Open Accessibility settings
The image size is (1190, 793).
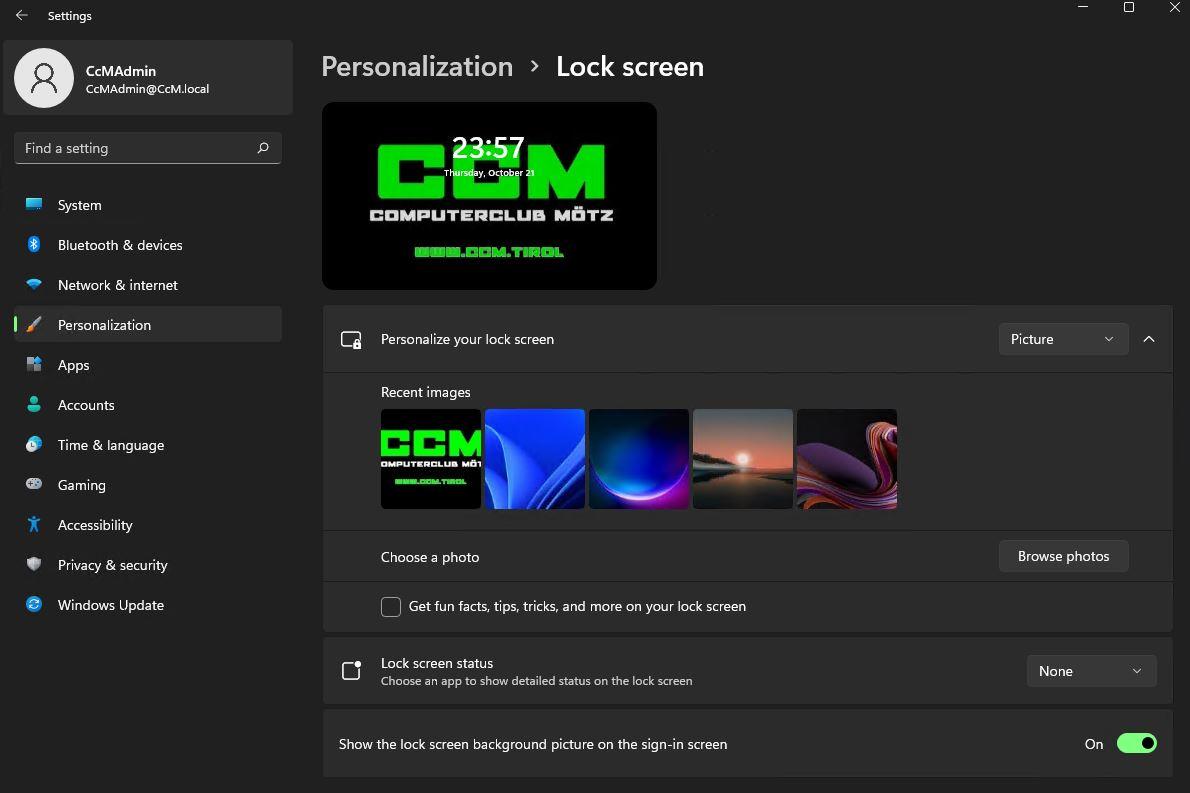click(148, 525)
